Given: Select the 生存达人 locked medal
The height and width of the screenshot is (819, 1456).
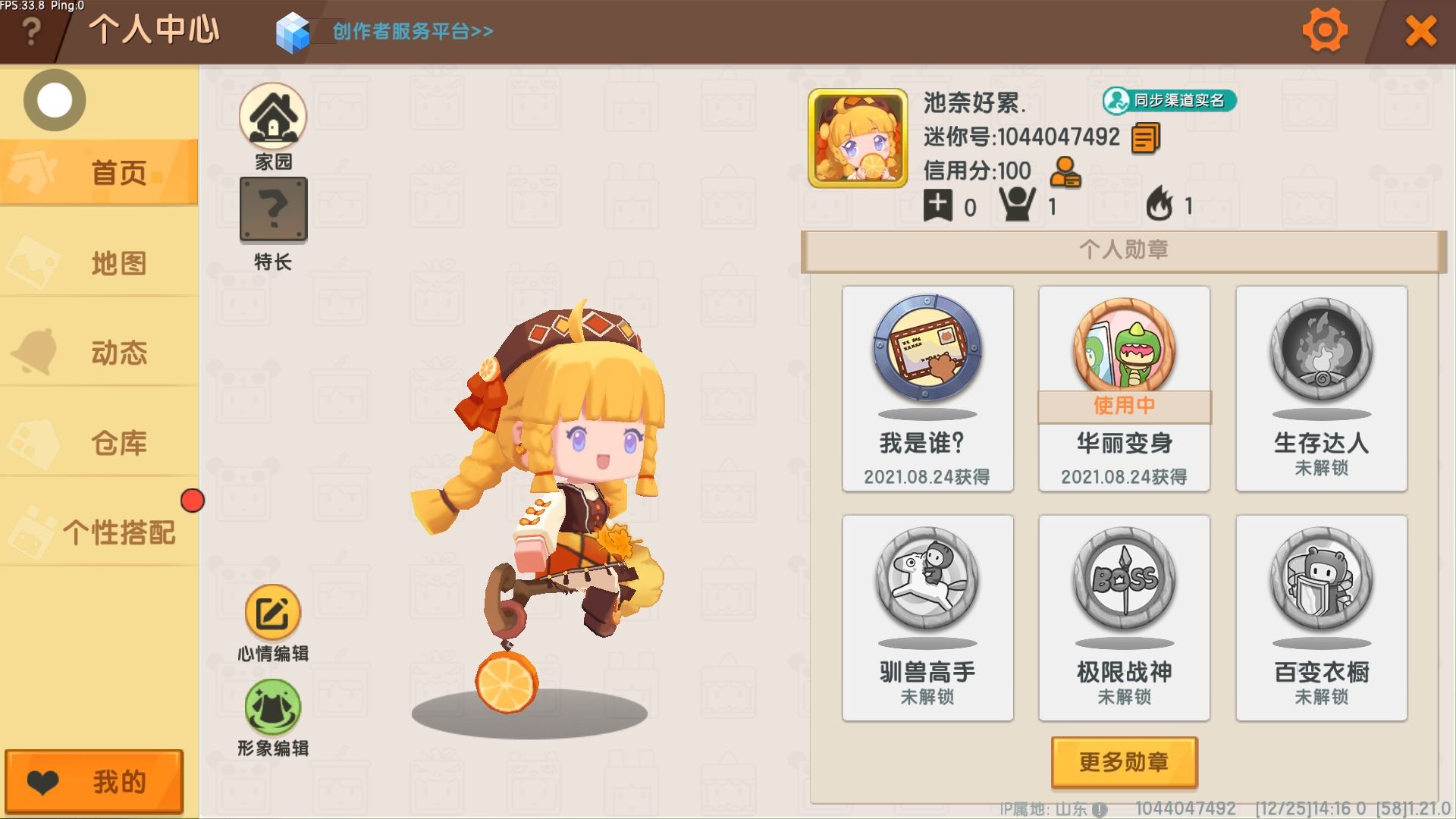Looking at the screenshot, I should coord(1322,388).
